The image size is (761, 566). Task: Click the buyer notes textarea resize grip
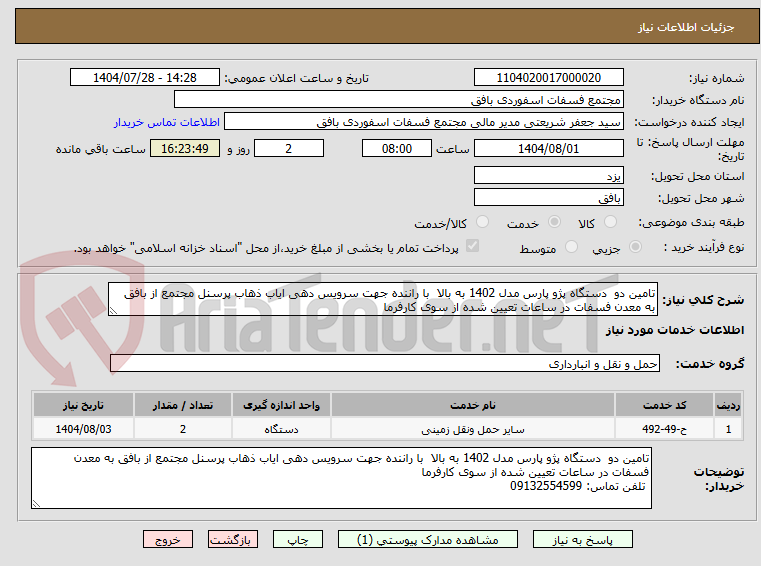tap(36, 503)
